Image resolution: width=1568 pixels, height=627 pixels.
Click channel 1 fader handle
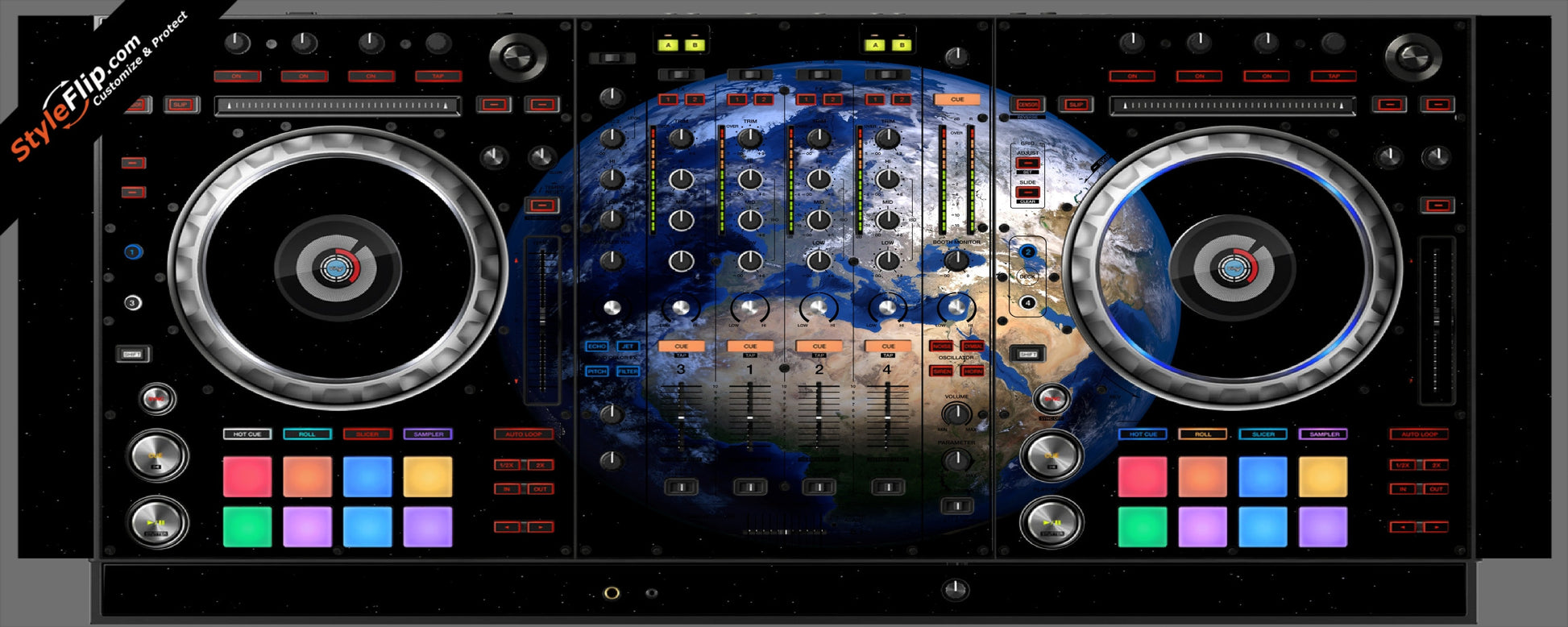coord(750,418)
